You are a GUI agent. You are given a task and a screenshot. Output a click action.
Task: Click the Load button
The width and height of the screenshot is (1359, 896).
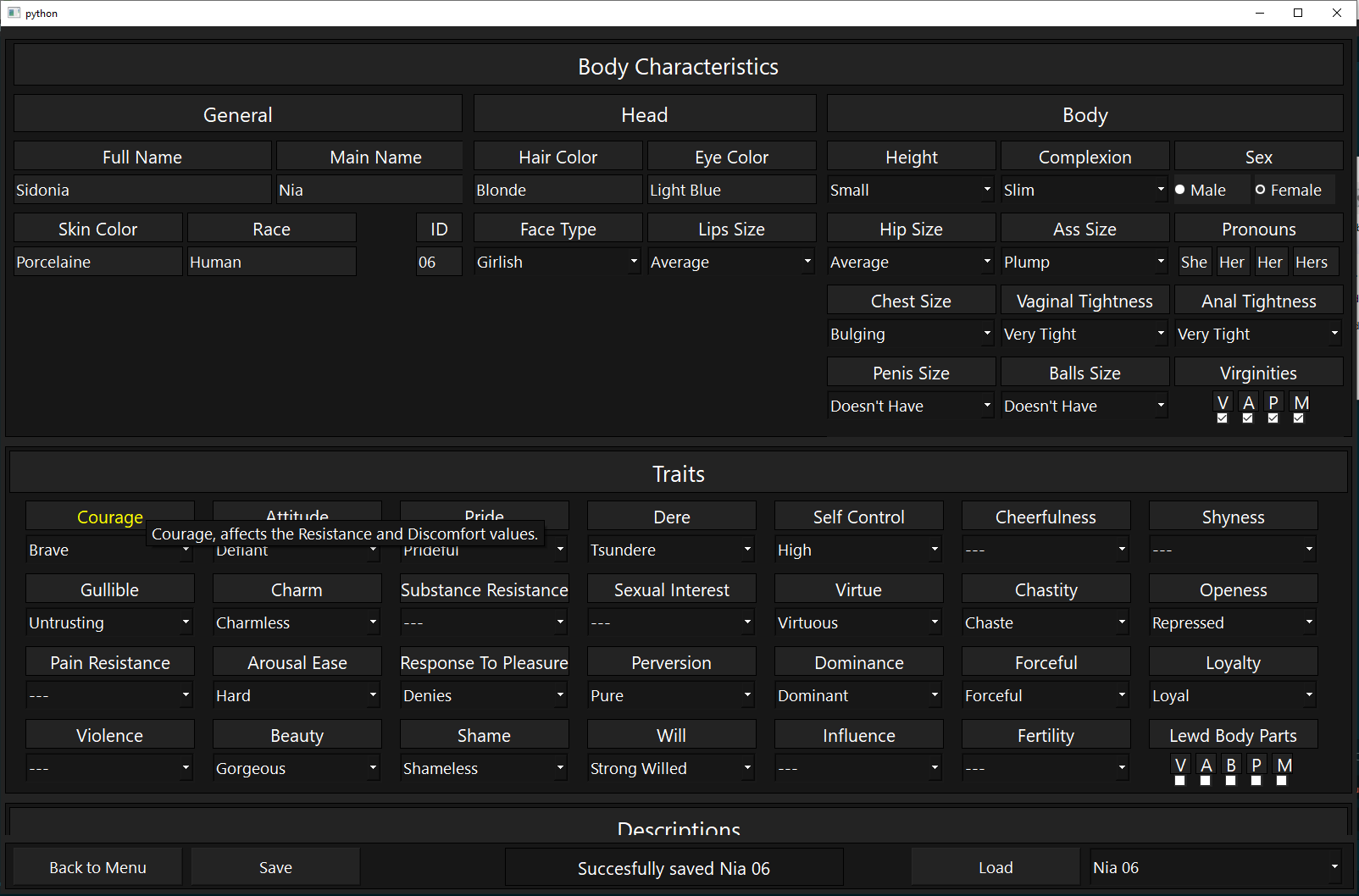coord(996,868)
